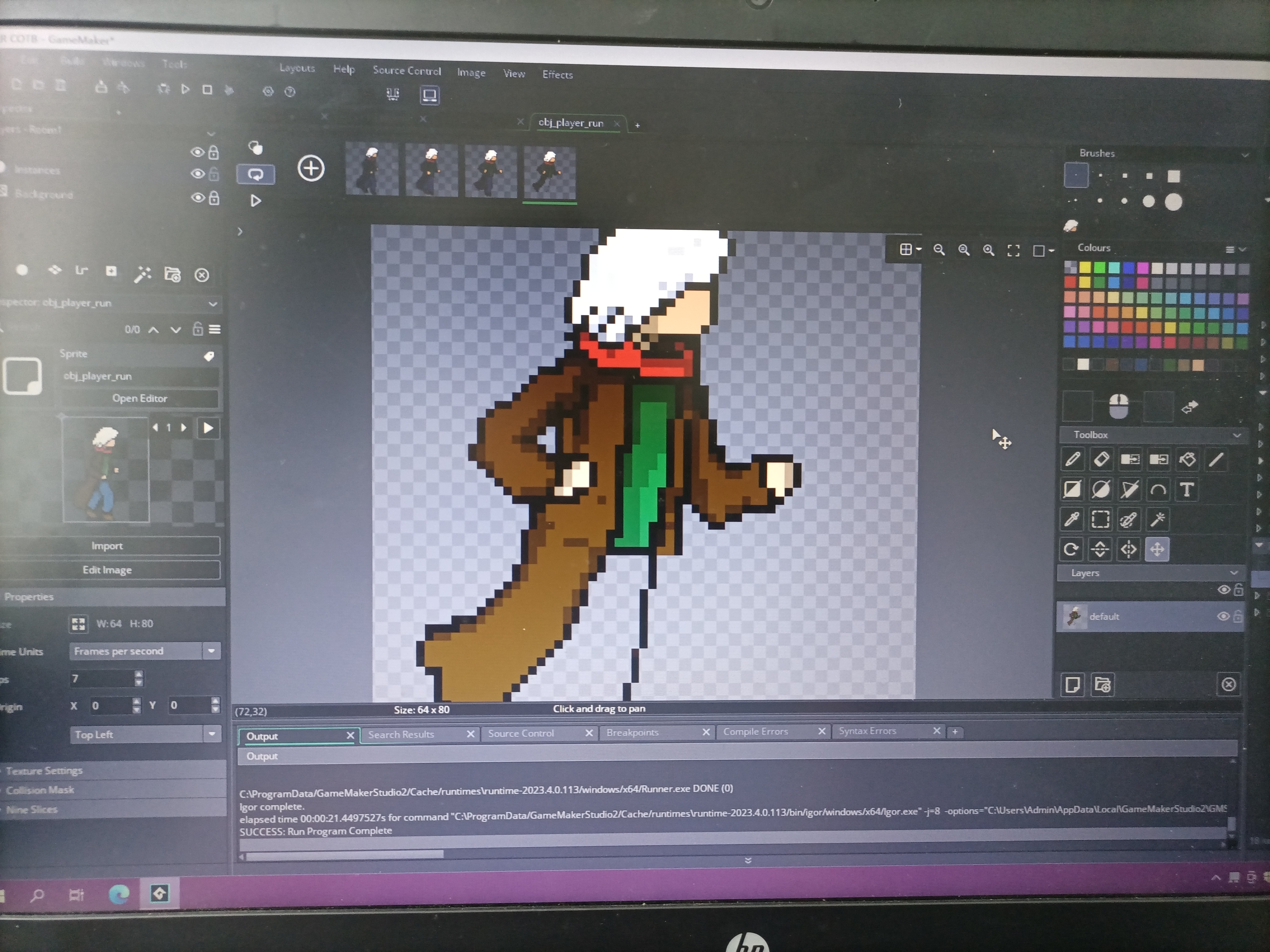Select the Pan move tool

click(x=1157, y=549)
